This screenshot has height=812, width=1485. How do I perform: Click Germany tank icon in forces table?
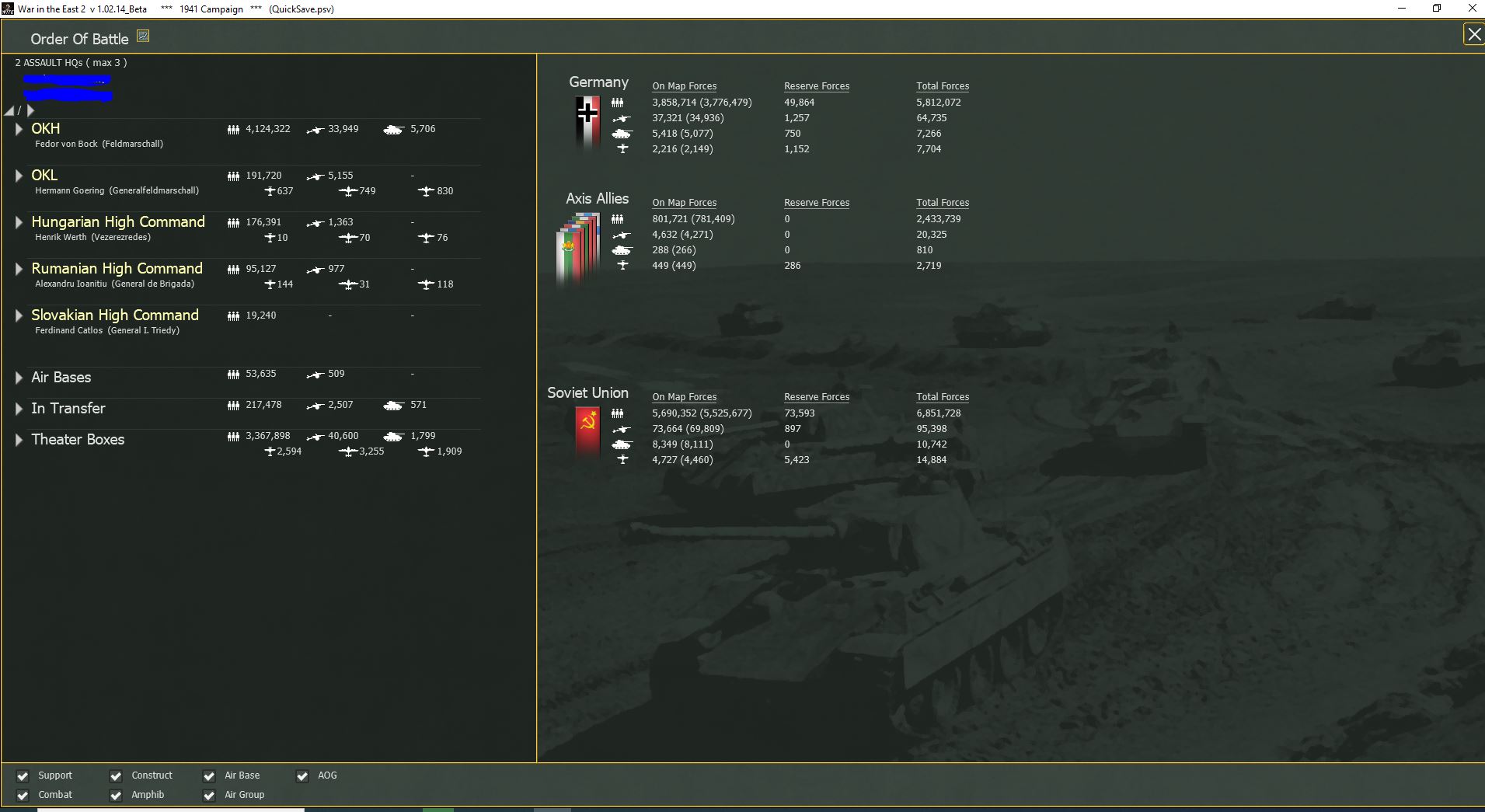click(x=622, y=134)
